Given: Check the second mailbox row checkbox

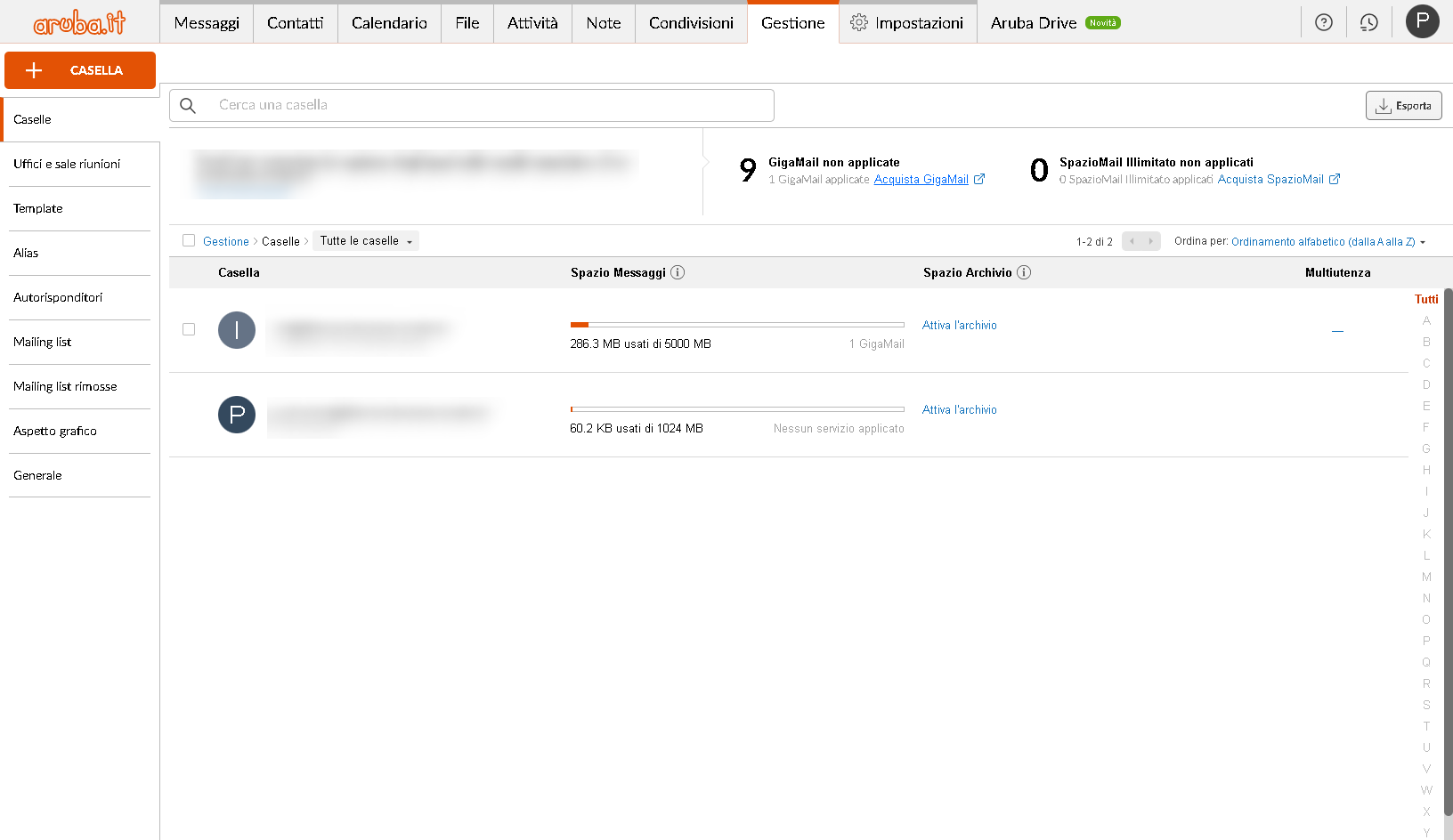Looking at the screenshot, I should 189,415.
